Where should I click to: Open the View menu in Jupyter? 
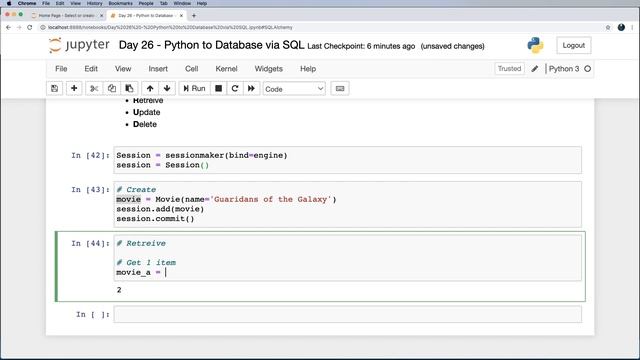pyautogui.click(x=122, y=69)
